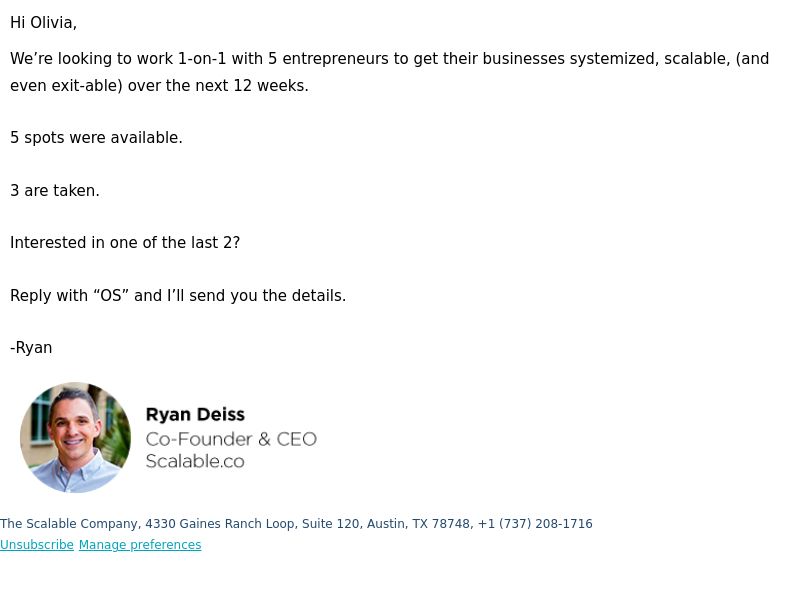Select the bold Ryan Deiss signature name
Viewport: 800px width, 600px height.
pyautogui.click(x=195, y=414)
